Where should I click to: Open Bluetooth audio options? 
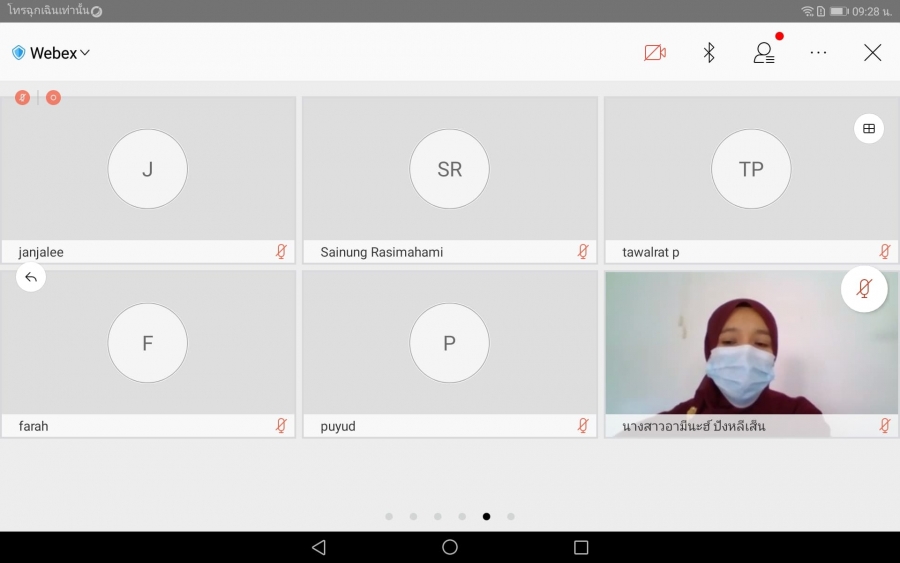click(709, 53)
